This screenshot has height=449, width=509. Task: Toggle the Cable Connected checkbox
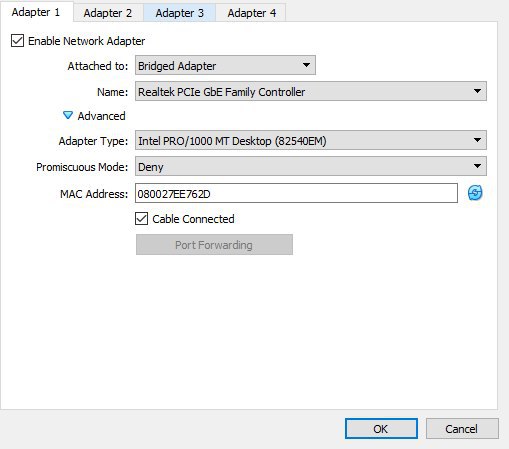click(x=141, y=219)
